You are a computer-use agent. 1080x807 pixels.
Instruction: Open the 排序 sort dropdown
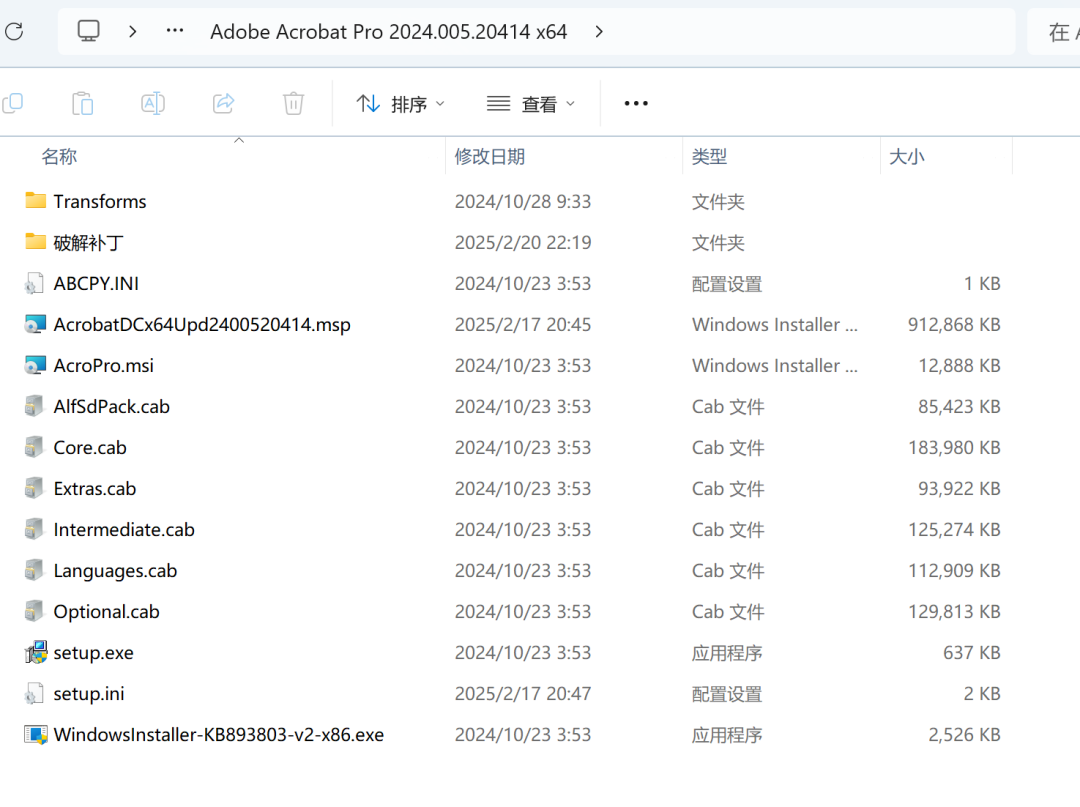pyautogui.click(x=401, y=104)
